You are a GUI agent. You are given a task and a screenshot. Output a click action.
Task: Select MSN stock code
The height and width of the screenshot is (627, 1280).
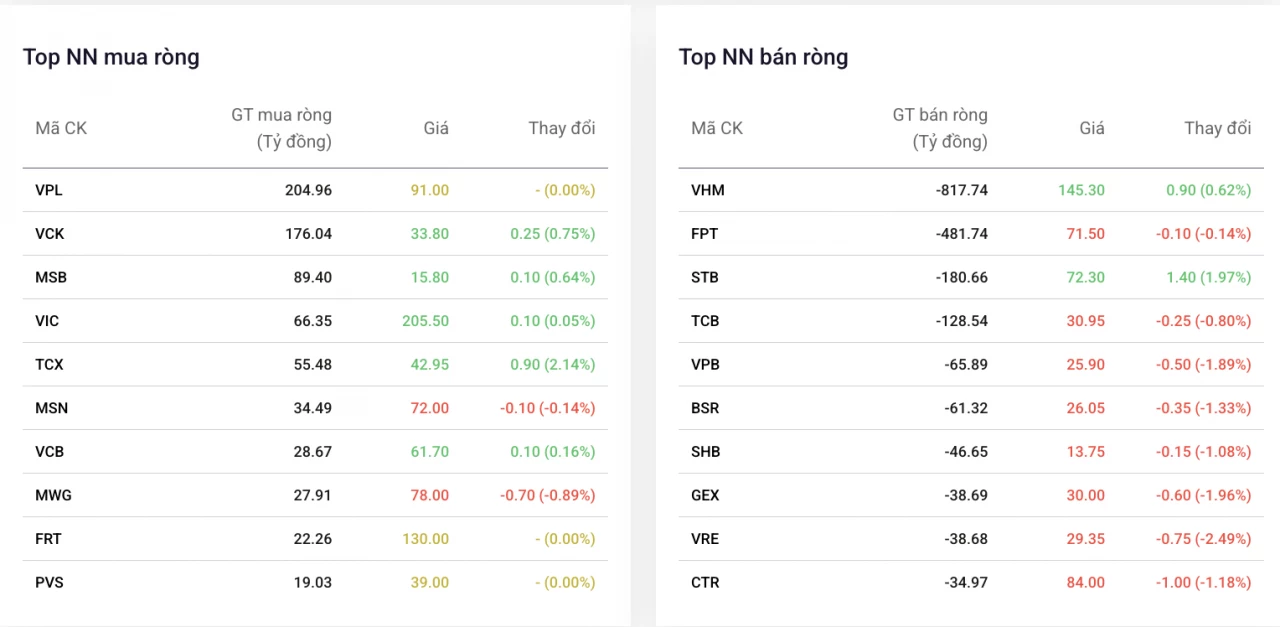[51, 408]
